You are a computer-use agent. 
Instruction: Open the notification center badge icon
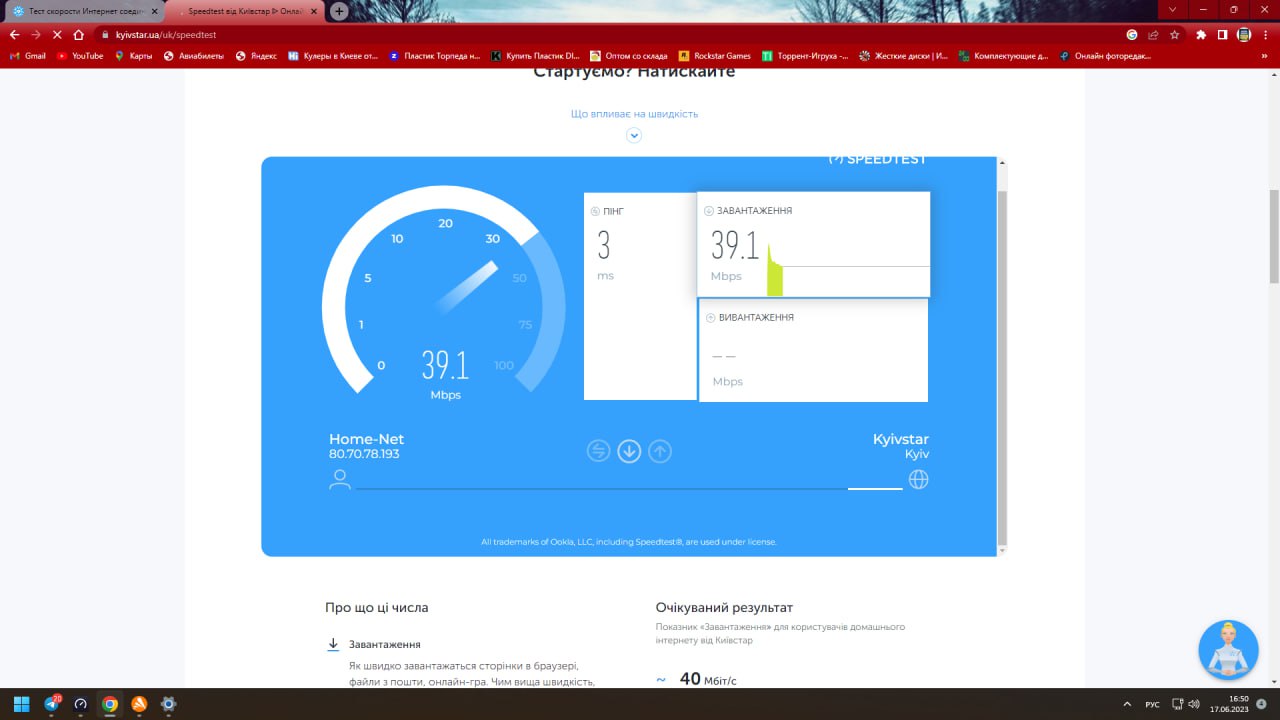pos(1261,704)
